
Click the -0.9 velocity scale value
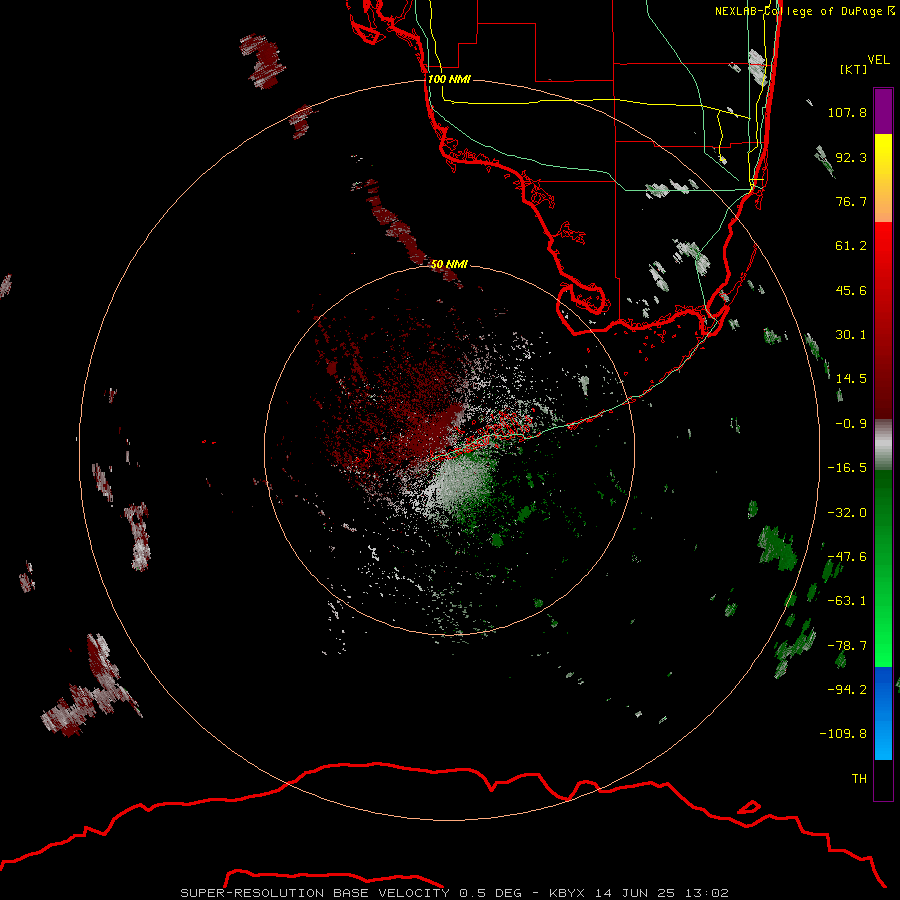click(x=851, y=424)
